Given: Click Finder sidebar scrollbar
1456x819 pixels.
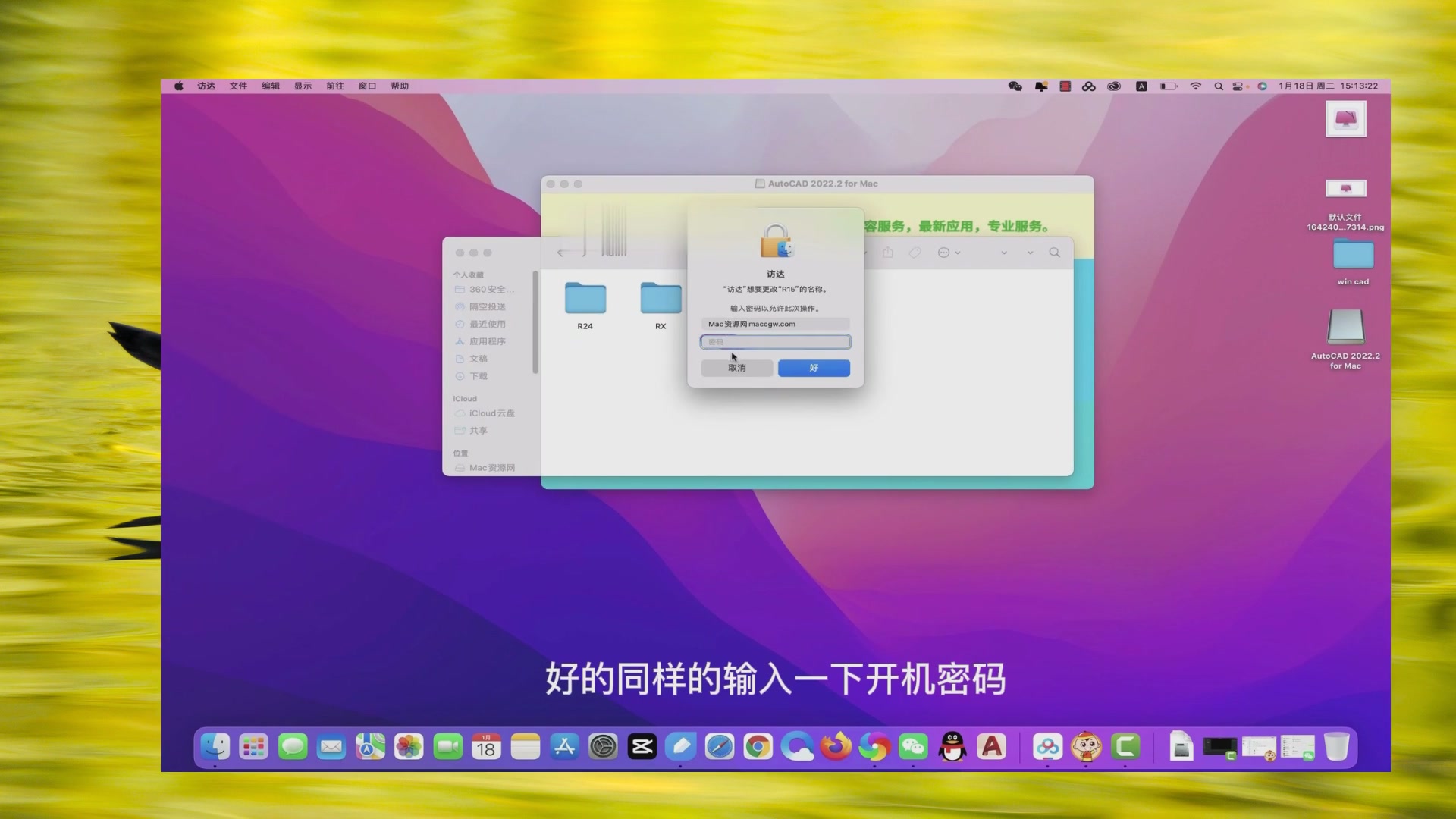Looking at the screenshot, I should 535,322.
